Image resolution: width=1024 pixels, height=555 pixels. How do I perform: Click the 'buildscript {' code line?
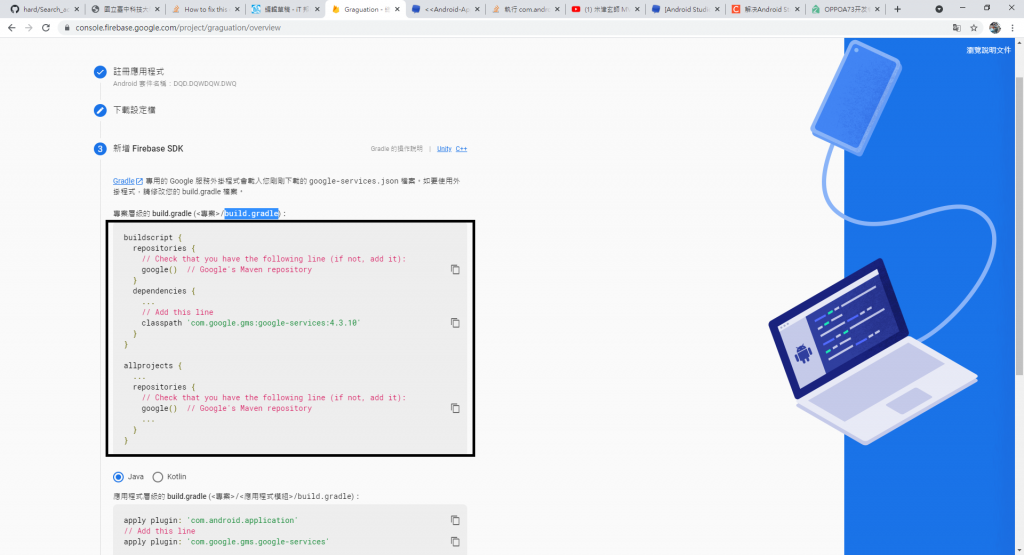coord(152,238)
